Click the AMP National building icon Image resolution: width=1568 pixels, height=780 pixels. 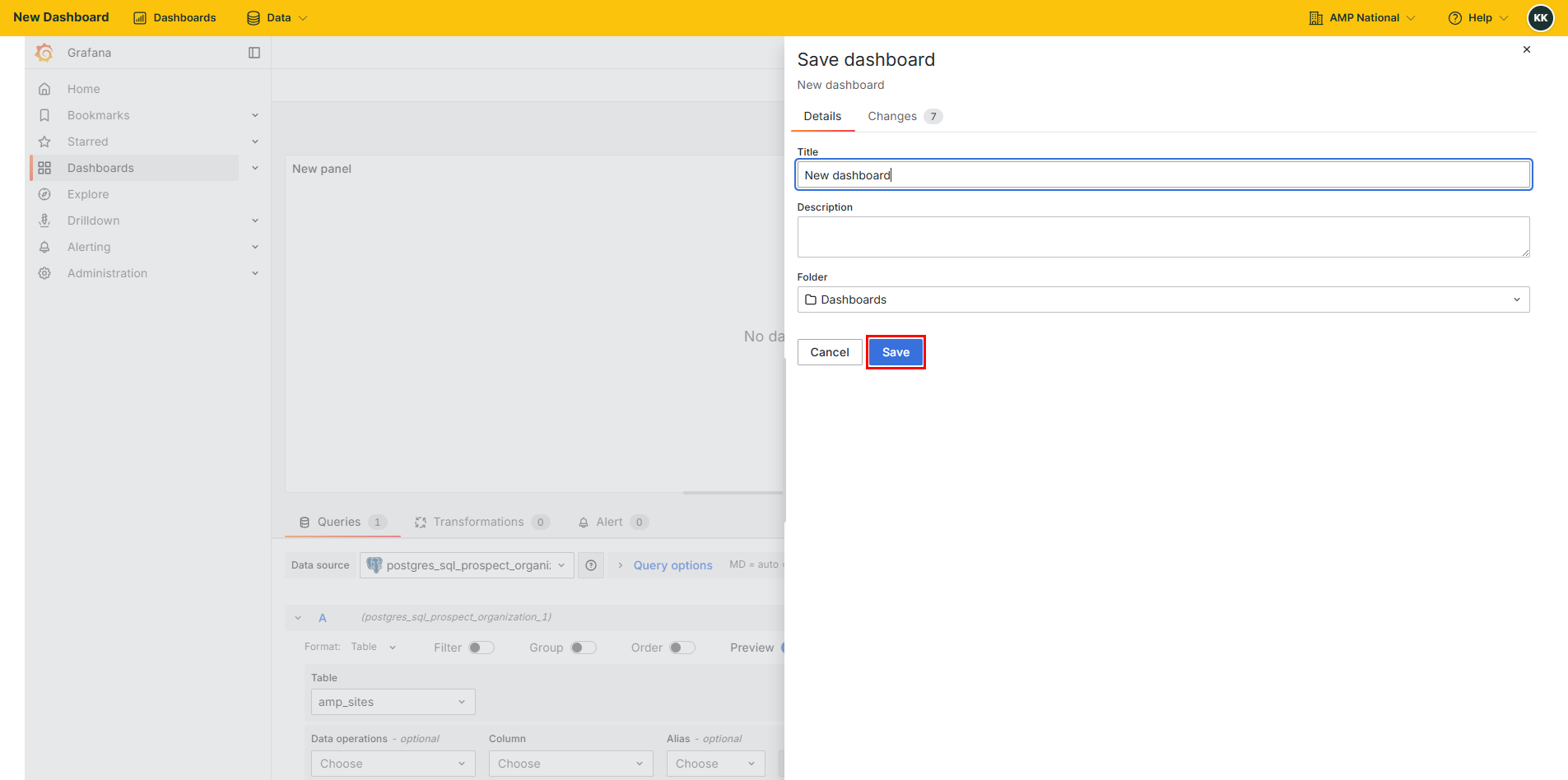pos(1316,18)
